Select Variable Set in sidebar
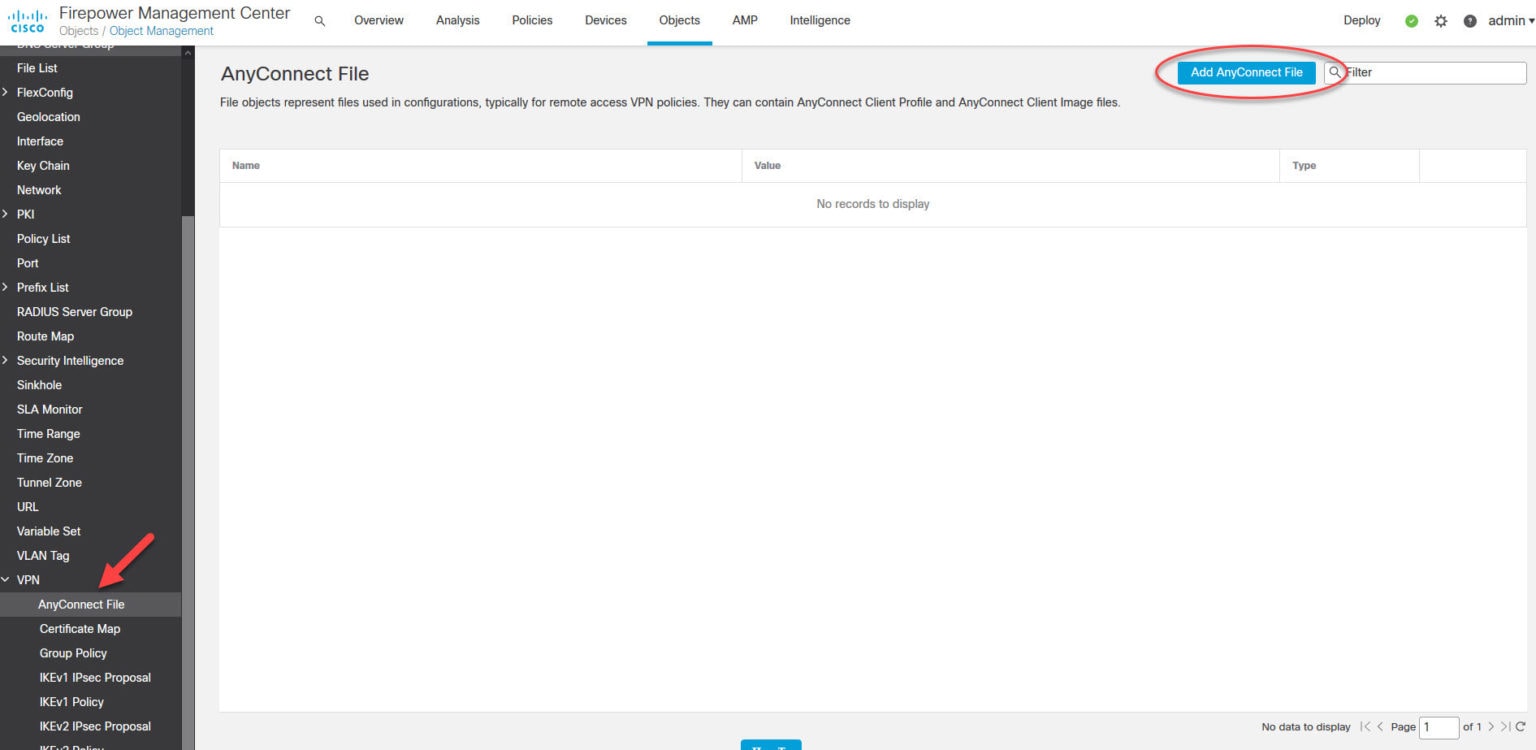The height and width of the screenshot is (750, 1536). (49, 531)
